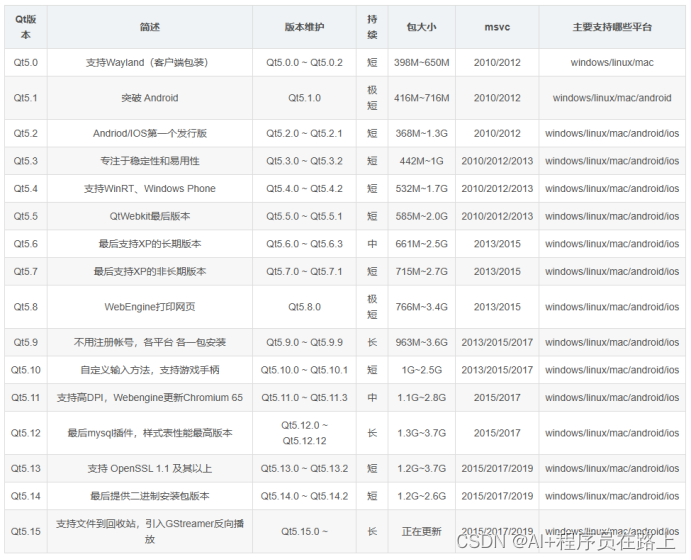The width and height of the screenshot is (691, 560).
Task: Select the '支持高DPI，Webengine更新Chromium 65' cell
Action: pyautogui.click(x=150, y=398)
